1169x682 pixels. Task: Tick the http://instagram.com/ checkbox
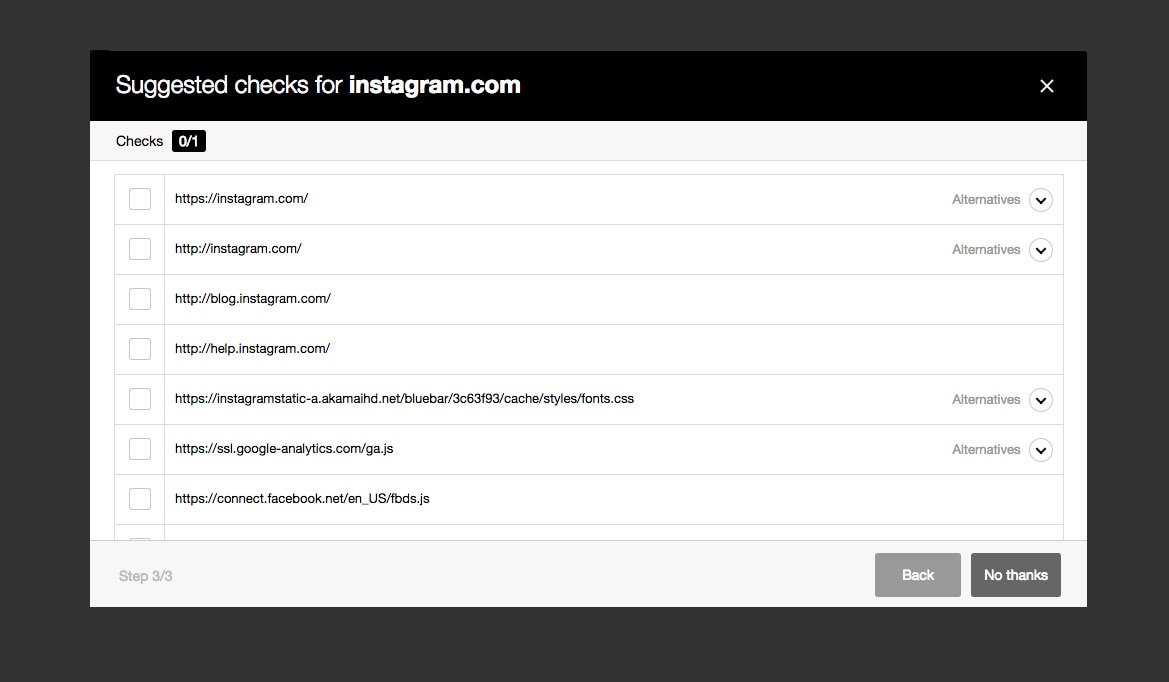139,249
